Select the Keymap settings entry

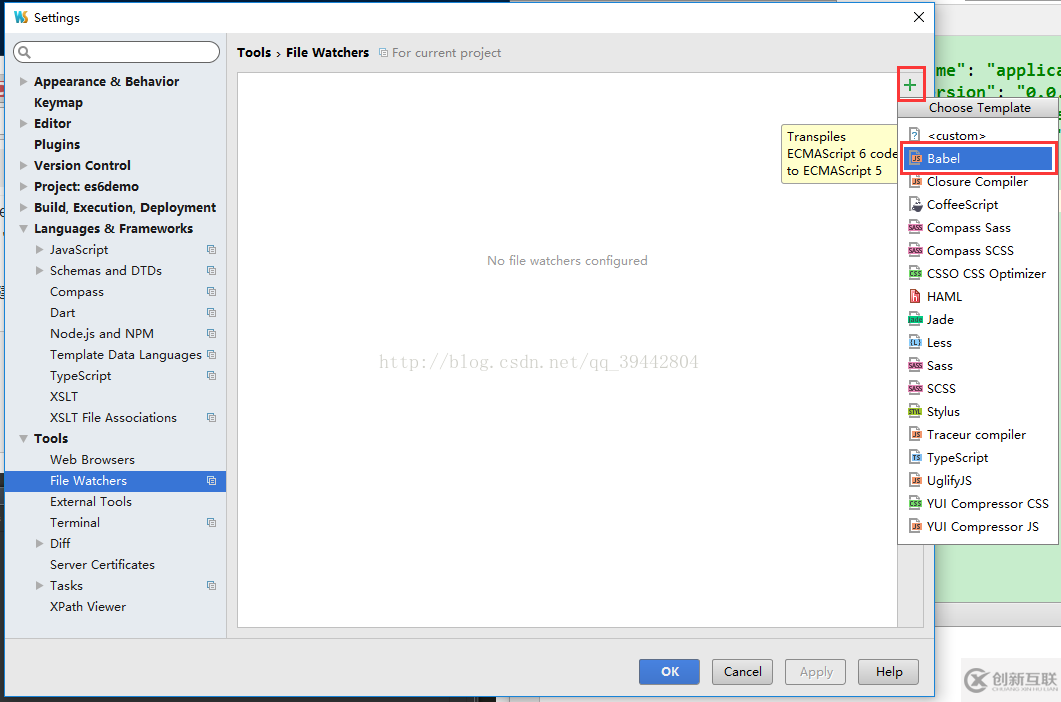pos(58,102)
